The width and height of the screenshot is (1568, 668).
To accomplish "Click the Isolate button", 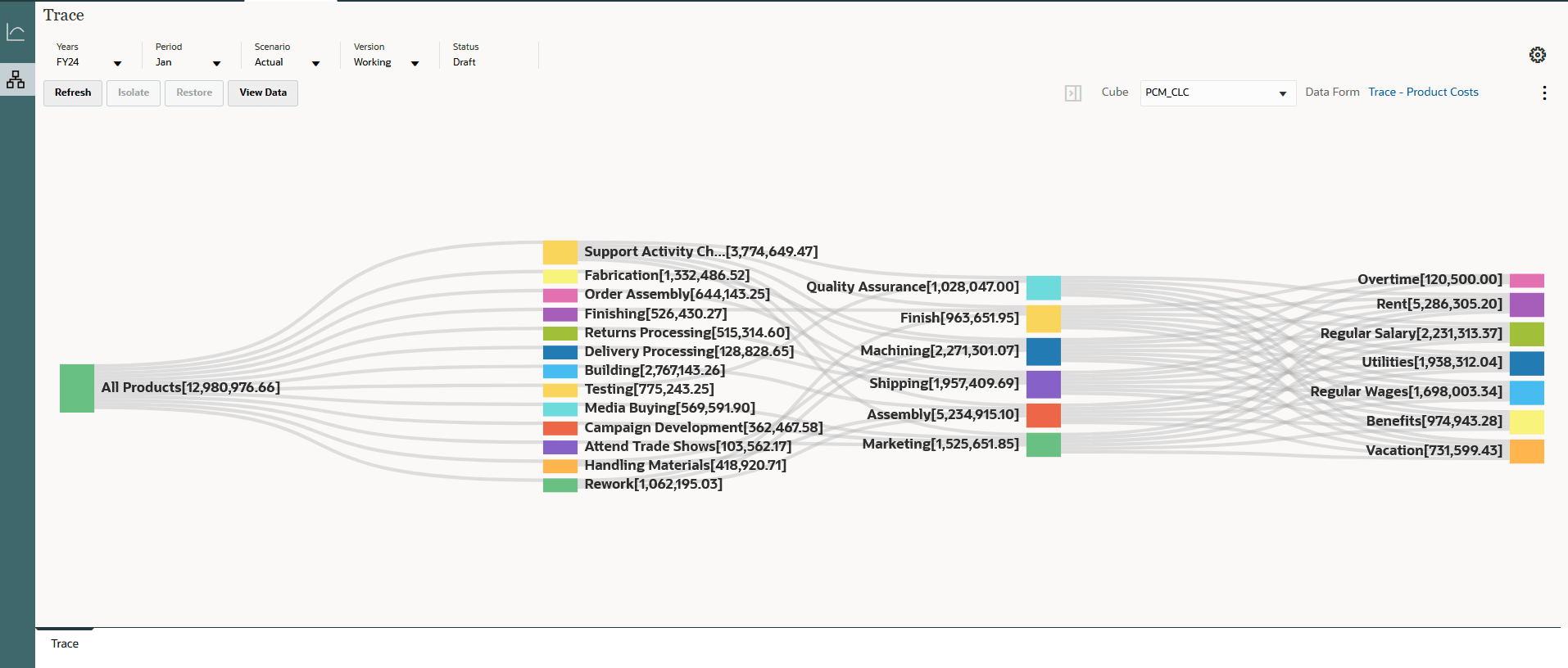I will (134, 93).
